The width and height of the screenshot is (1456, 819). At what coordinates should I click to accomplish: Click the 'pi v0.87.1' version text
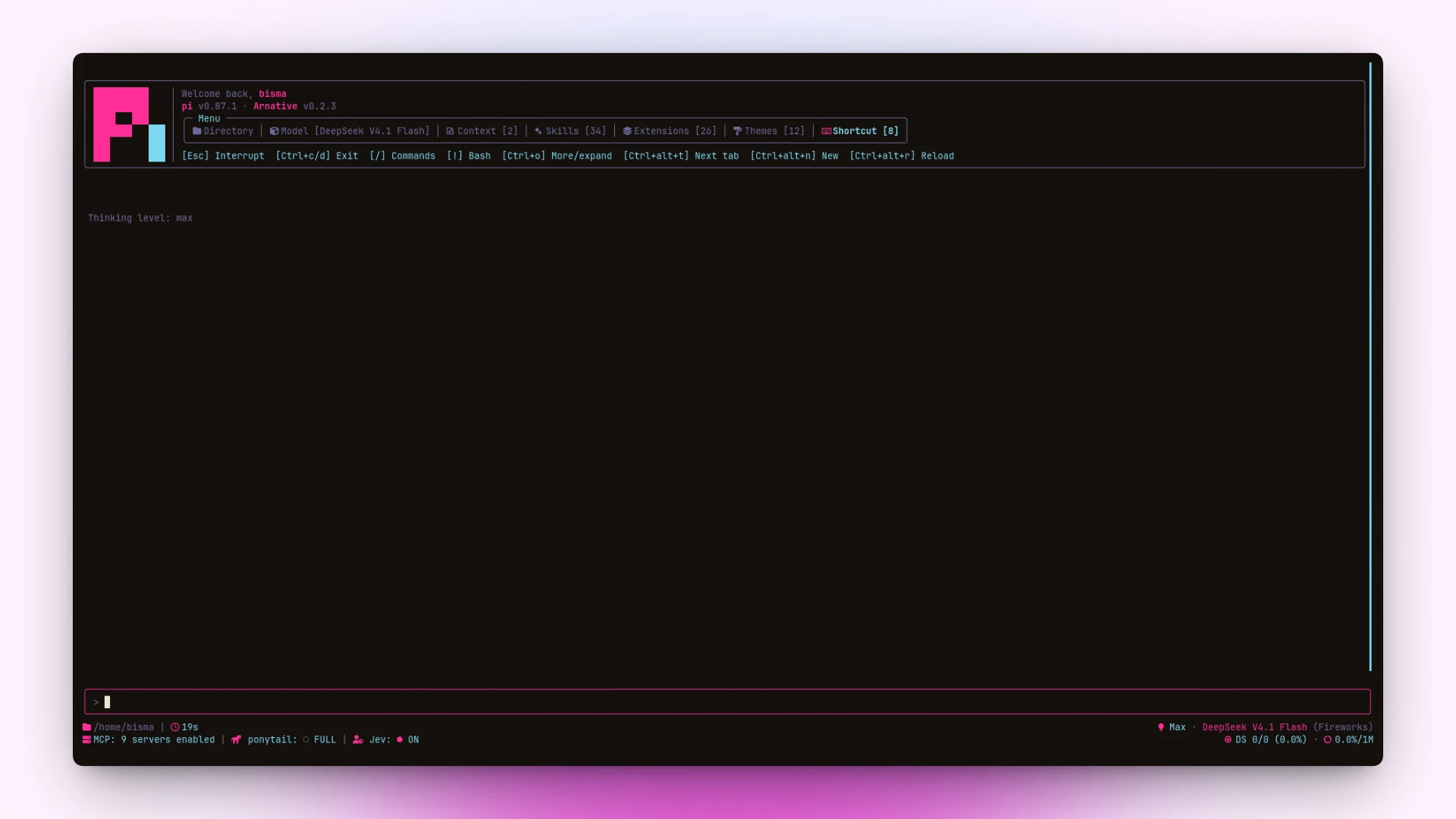point(209,106)
